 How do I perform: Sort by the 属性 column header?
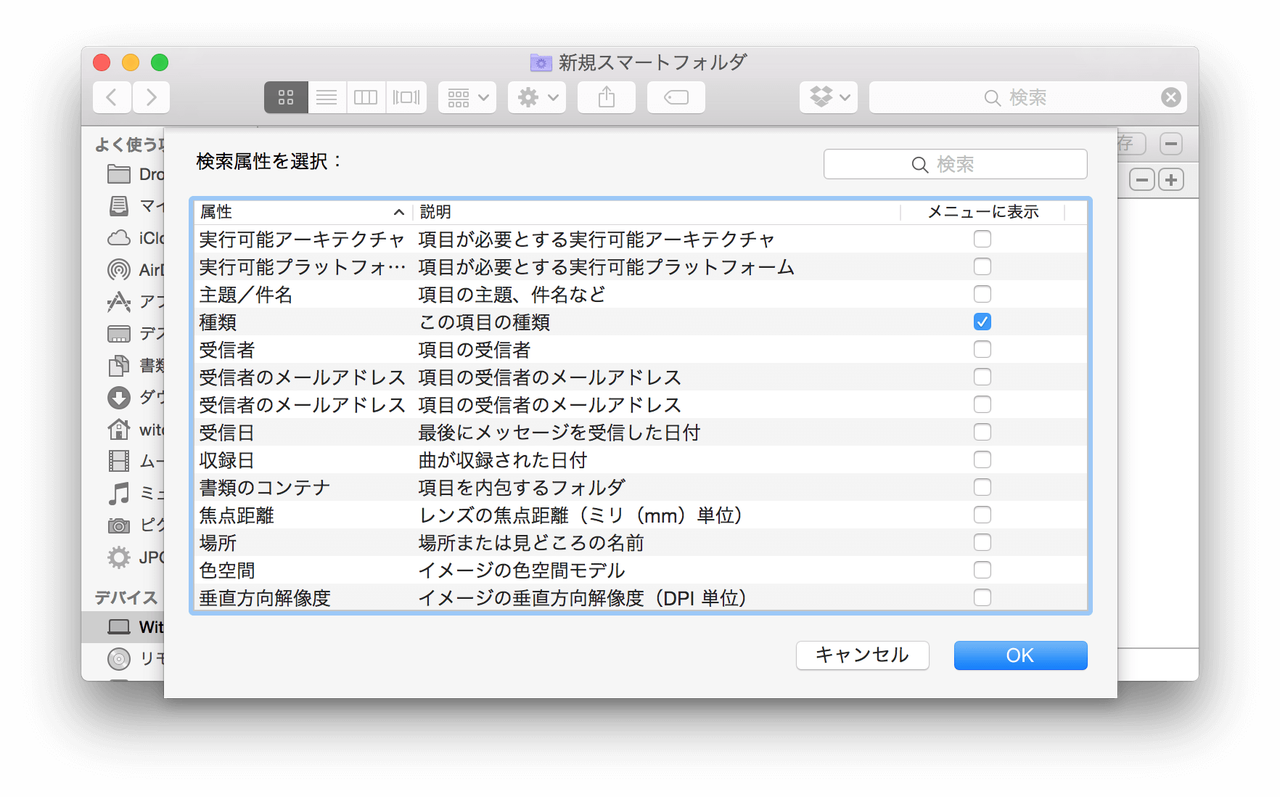pos(302,212)
